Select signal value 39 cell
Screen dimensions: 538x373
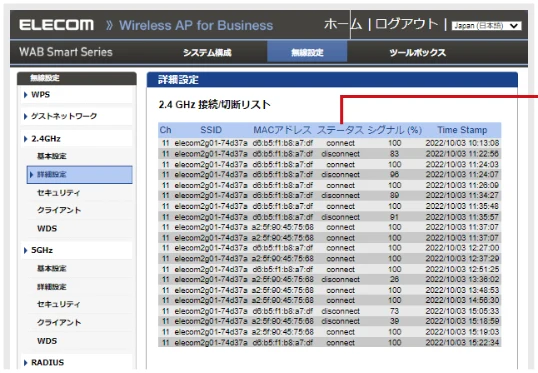pos(394,321)
